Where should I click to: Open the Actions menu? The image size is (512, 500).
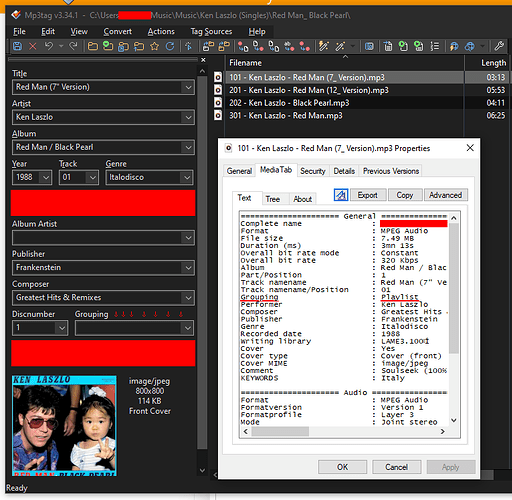[161, 32]
